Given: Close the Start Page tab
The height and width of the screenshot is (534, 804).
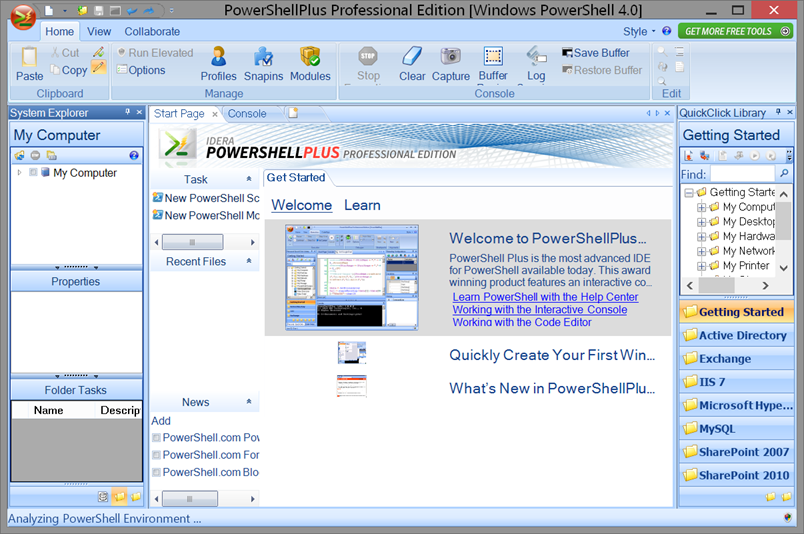Looking at the screenshot, I should [x=215, y=114].
